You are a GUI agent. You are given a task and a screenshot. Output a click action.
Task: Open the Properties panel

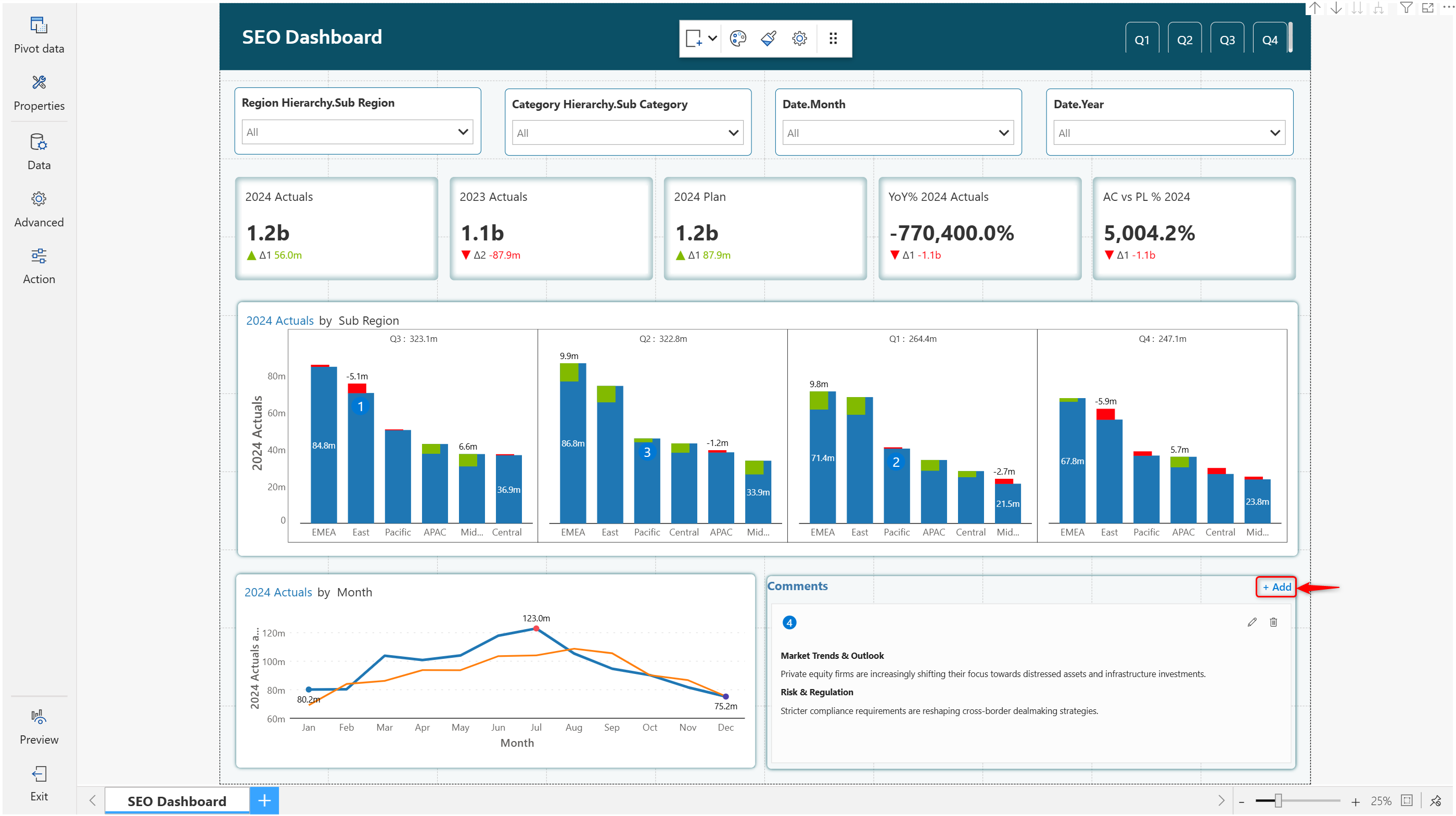(39, 92)
